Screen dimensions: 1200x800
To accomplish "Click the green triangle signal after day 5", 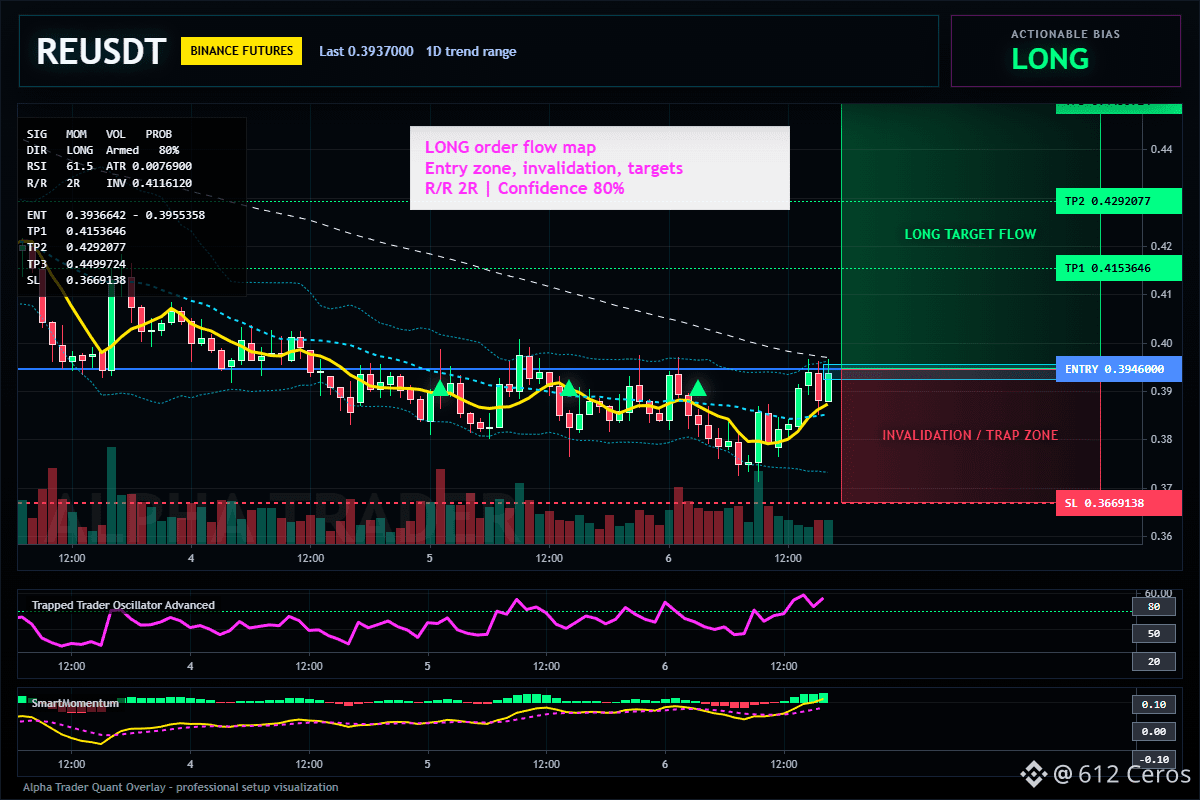I will tap(440, 387).
